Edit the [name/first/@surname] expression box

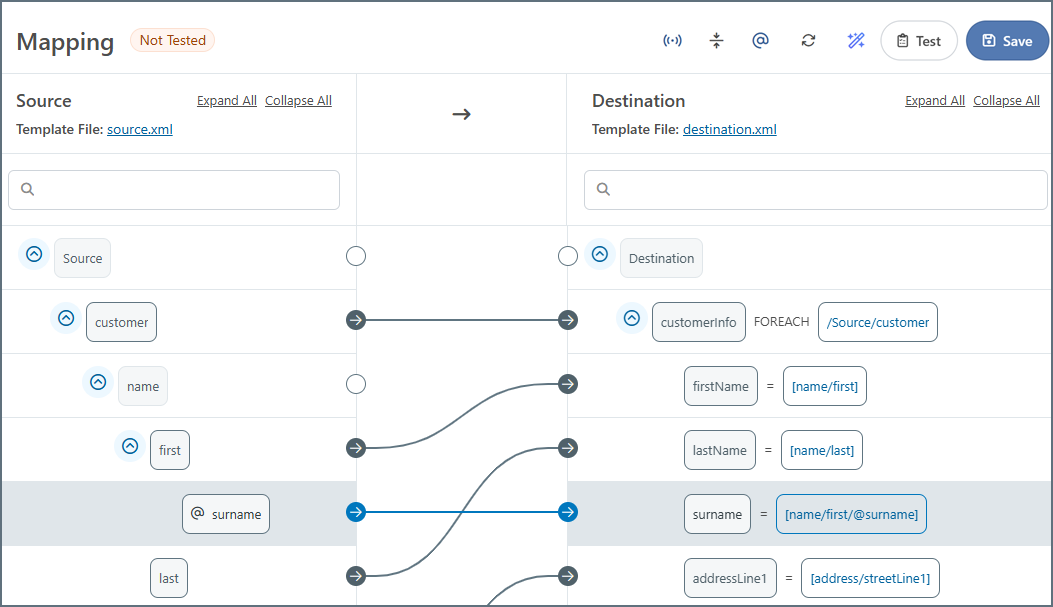click(851, 514)
